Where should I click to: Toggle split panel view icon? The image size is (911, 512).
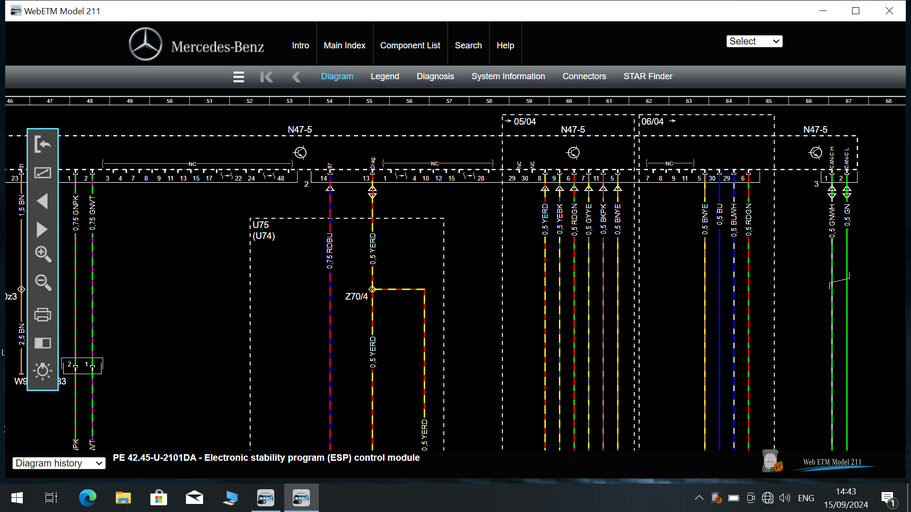[42, 343]
